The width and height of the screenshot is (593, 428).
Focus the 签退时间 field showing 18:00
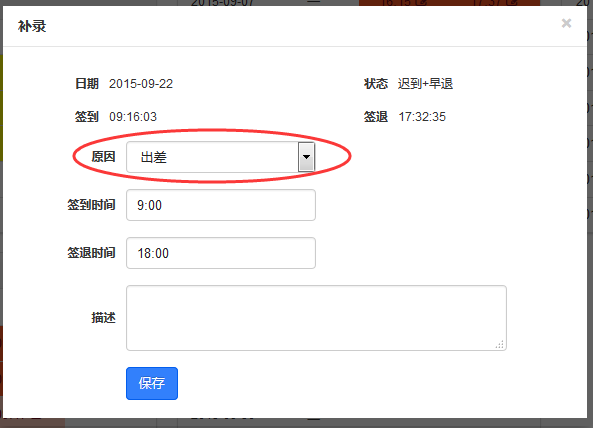(221, 253)
